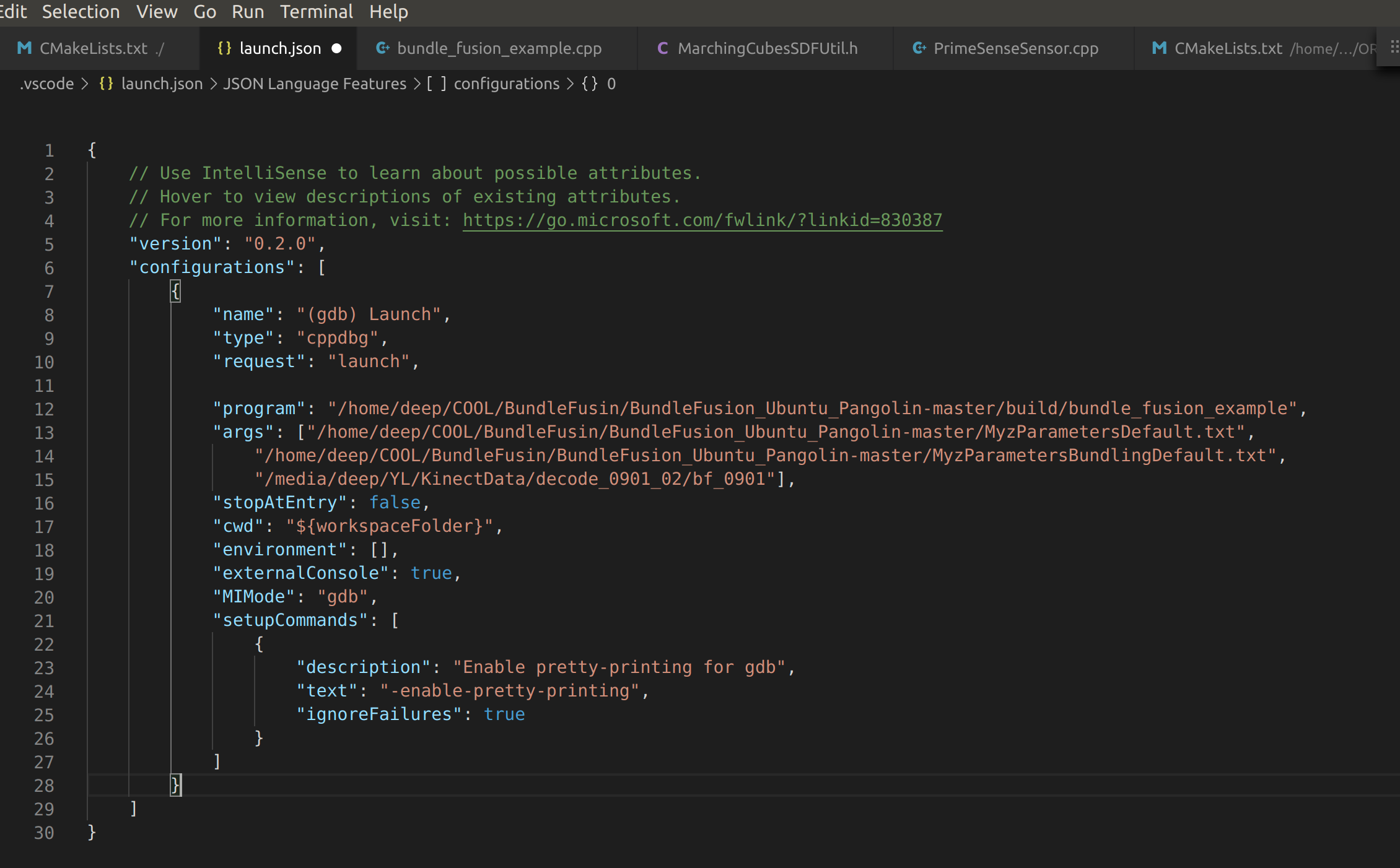Open the Help menu
1400x868 pixels.
(x=388, y=12)
